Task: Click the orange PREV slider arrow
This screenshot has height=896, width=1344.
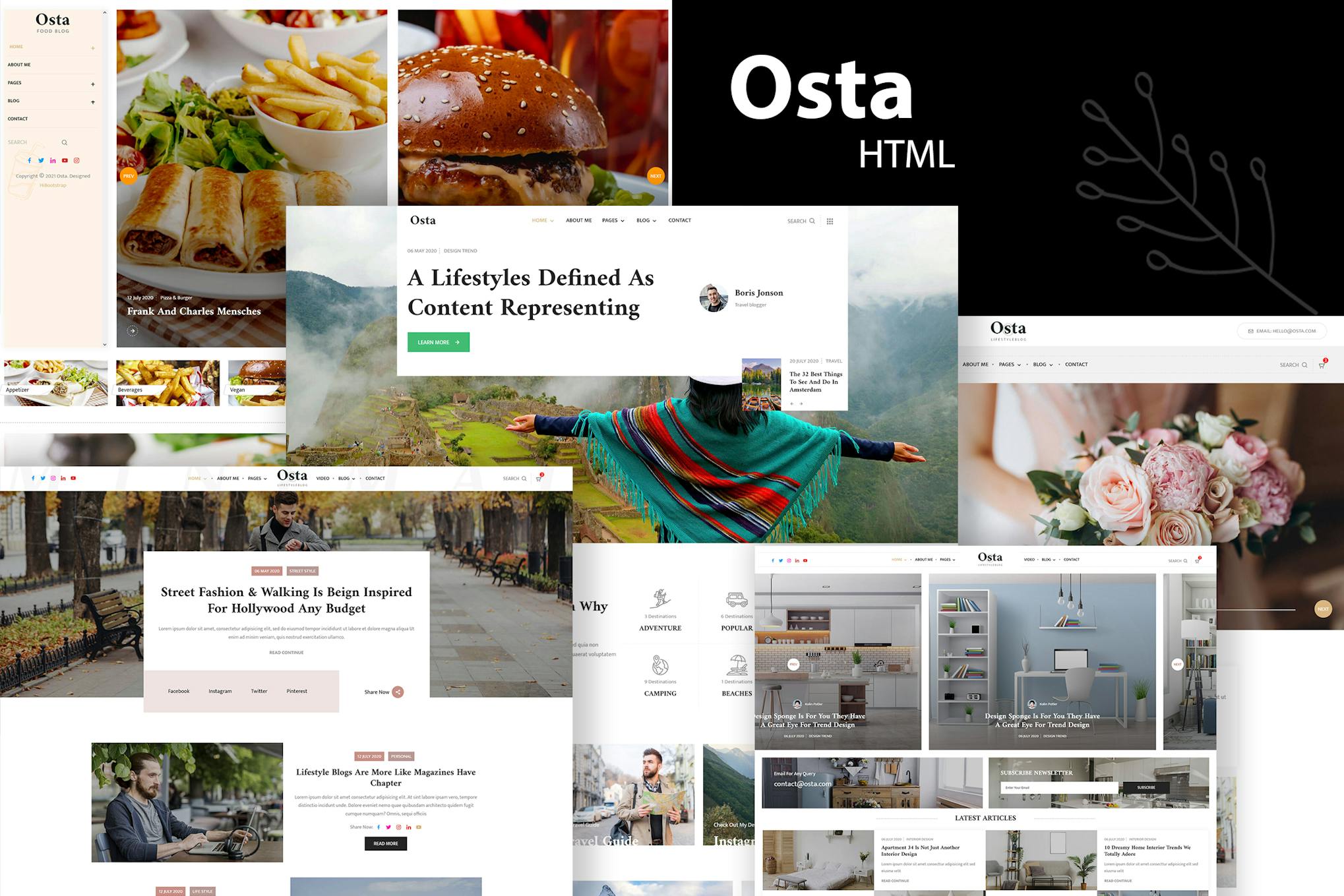Action: point(129,176)
